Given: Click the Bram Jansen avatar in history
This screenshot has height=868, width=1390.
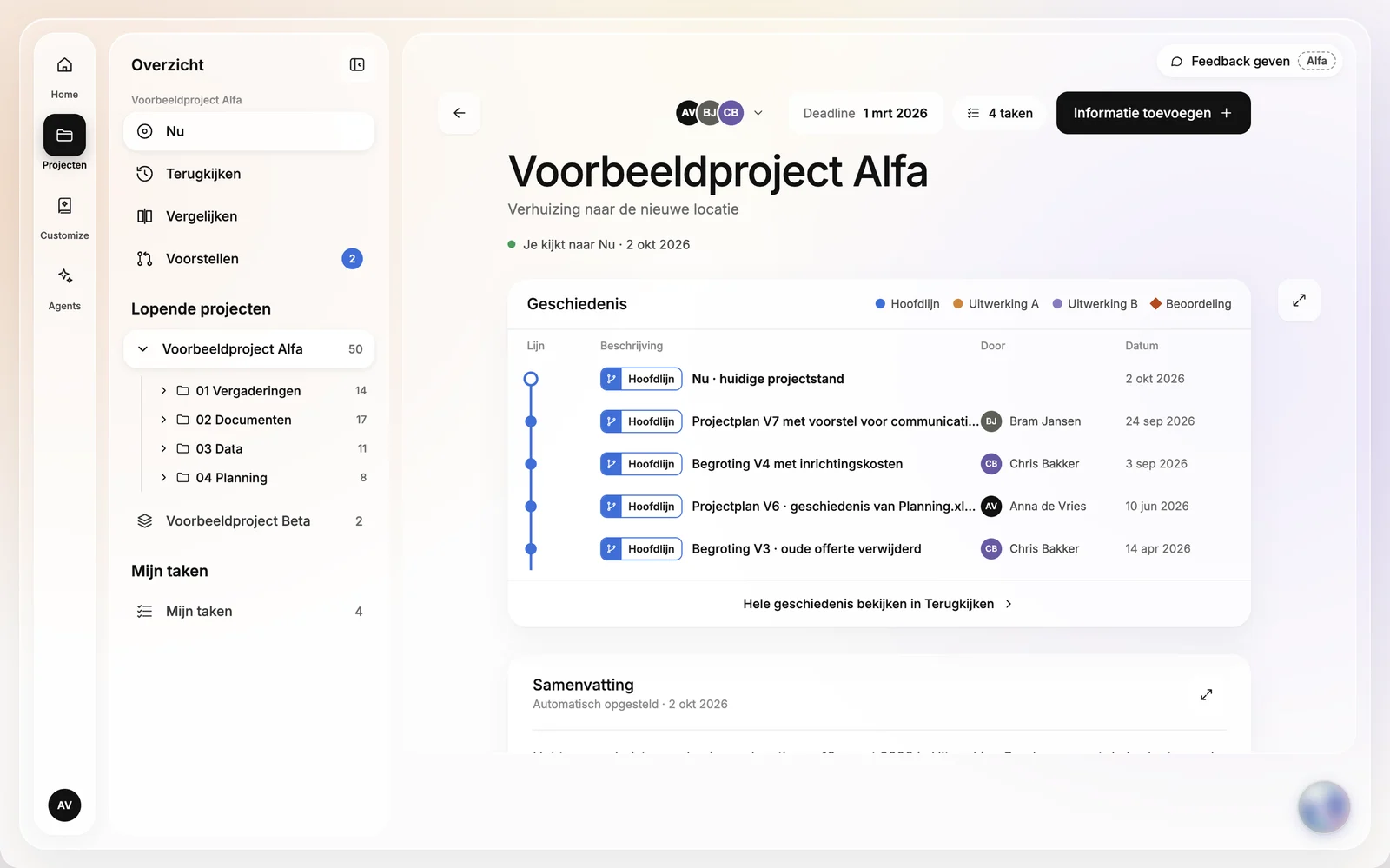Looking at the screenshot, I should coord(991,421).
